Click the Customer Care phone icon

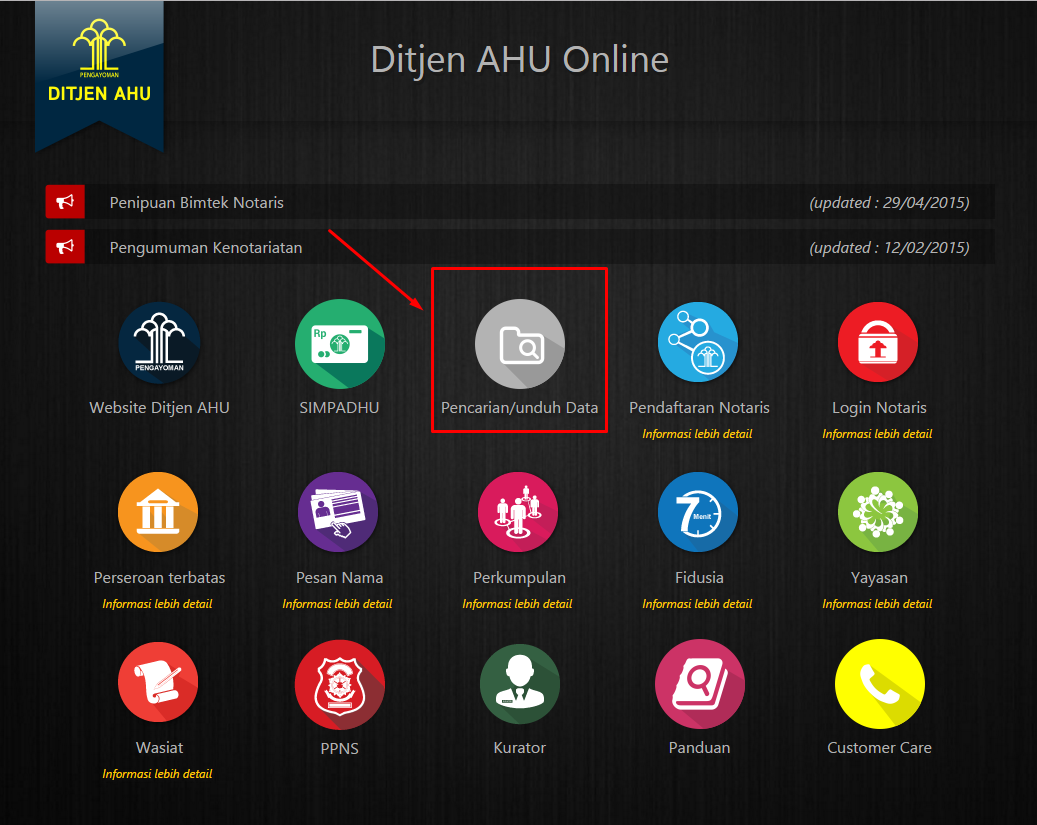point(879,683)
